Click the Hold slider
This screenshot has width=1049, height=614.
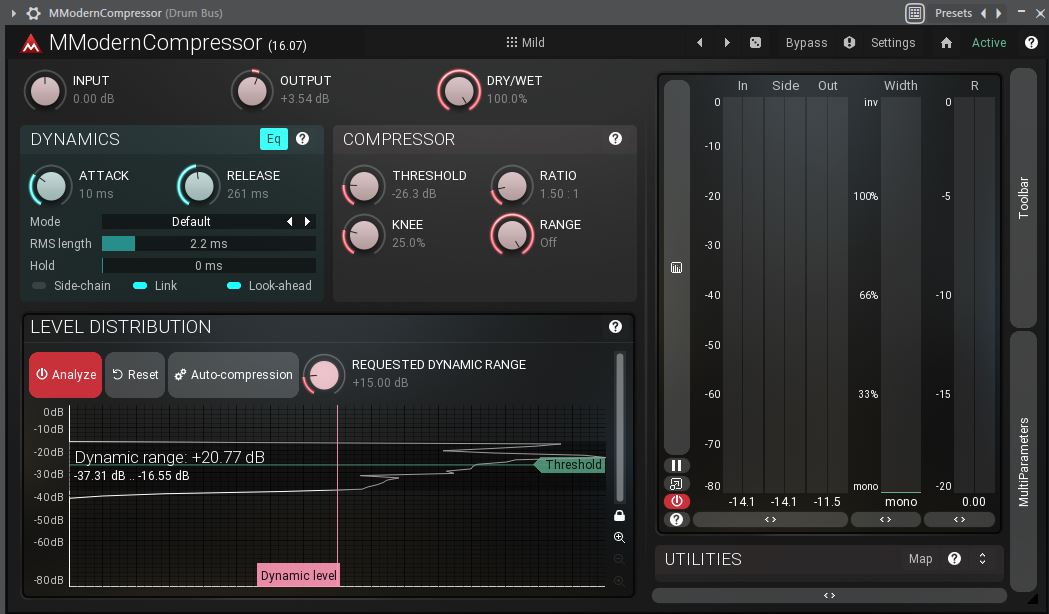pyautogui.click(x=209, y=266)
